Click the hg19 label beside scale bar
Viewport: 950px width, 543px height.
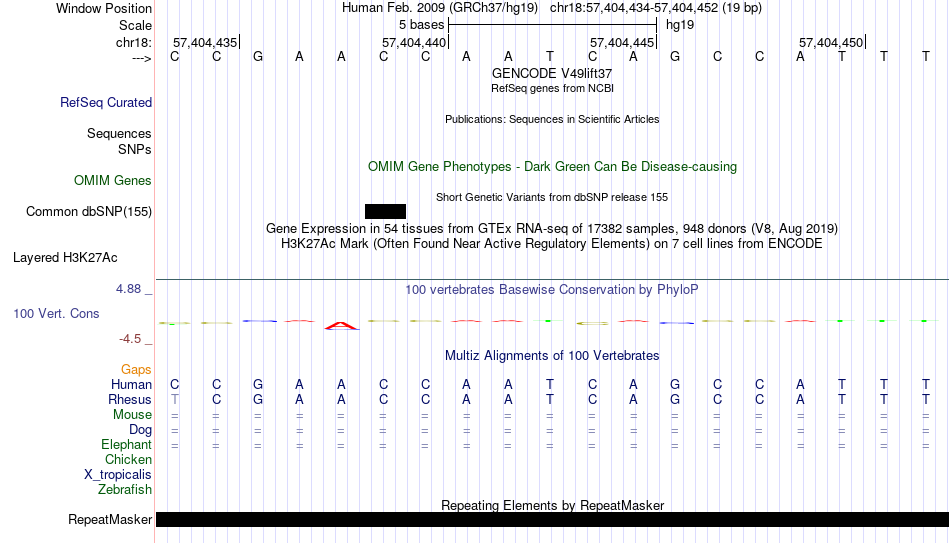(x=680, y=25)
